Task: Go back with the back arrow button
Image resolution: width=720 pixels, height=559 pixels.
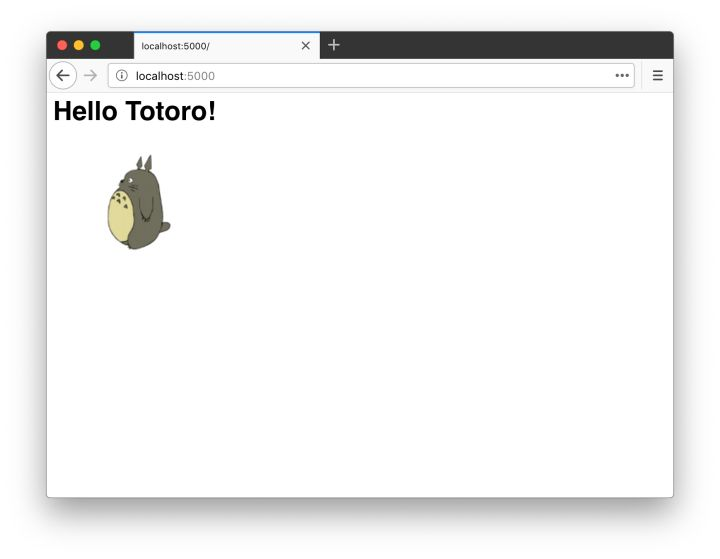Action: coord(63,76)
